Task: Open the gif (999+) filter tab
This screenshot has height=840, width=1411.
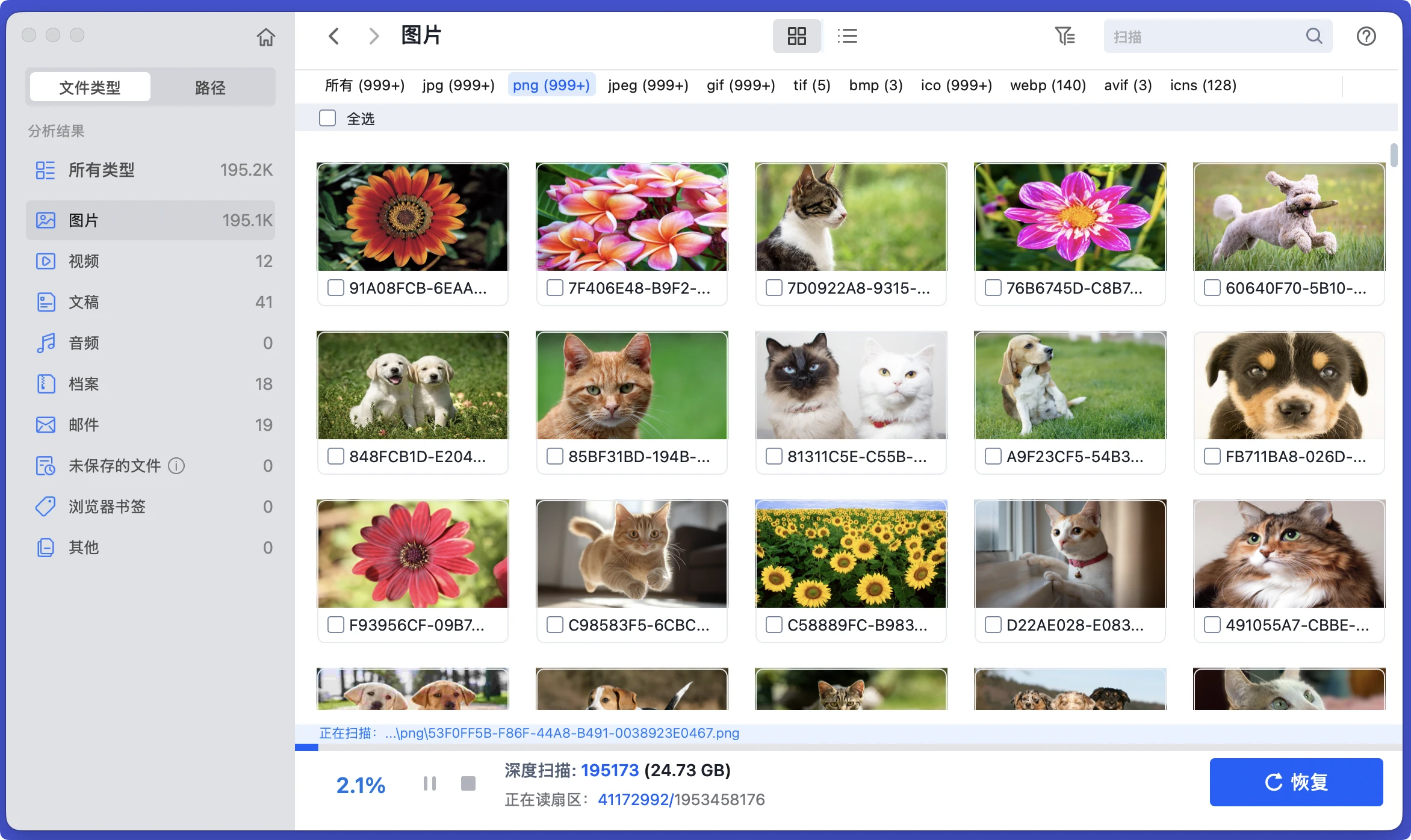Action: [741, 85]
